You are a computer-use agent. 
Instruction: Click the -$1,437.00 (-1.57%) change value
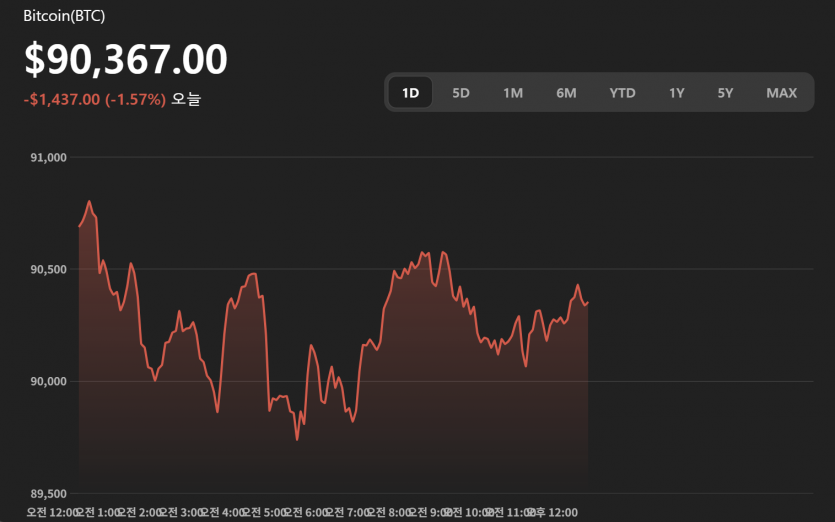[95, 99]
